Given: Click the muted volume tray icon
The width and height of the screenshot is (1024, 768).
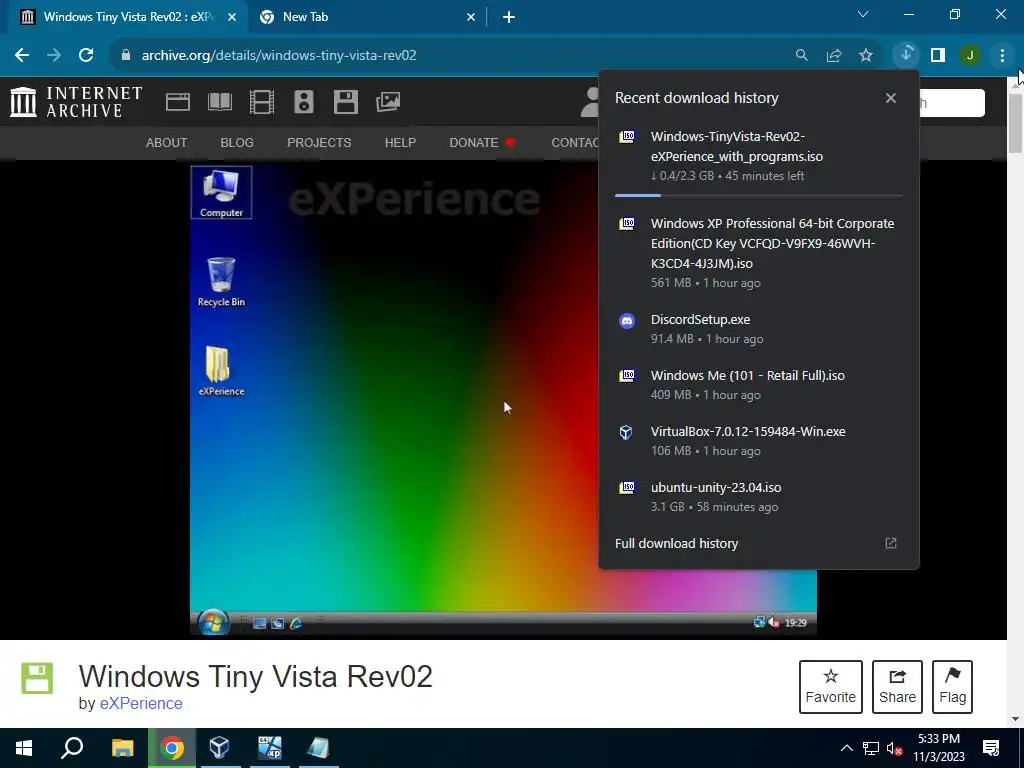Looking at the screenshot, I should coord(894,749).
